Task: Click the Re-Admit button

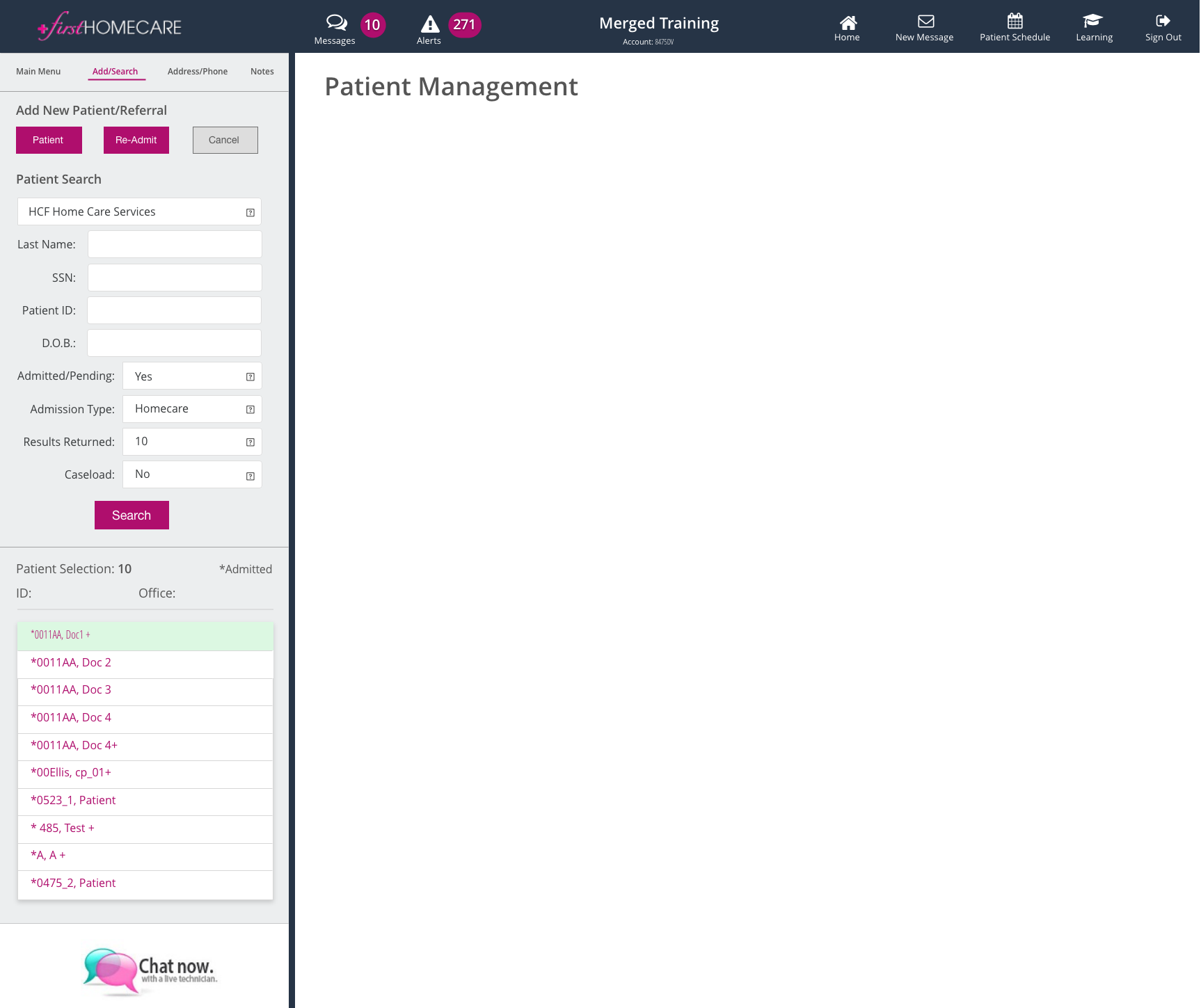Action: 136,140
